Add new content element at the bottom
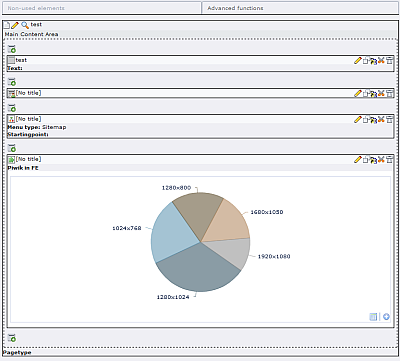This screenshot has width=400, height=361. coord(12,338)
